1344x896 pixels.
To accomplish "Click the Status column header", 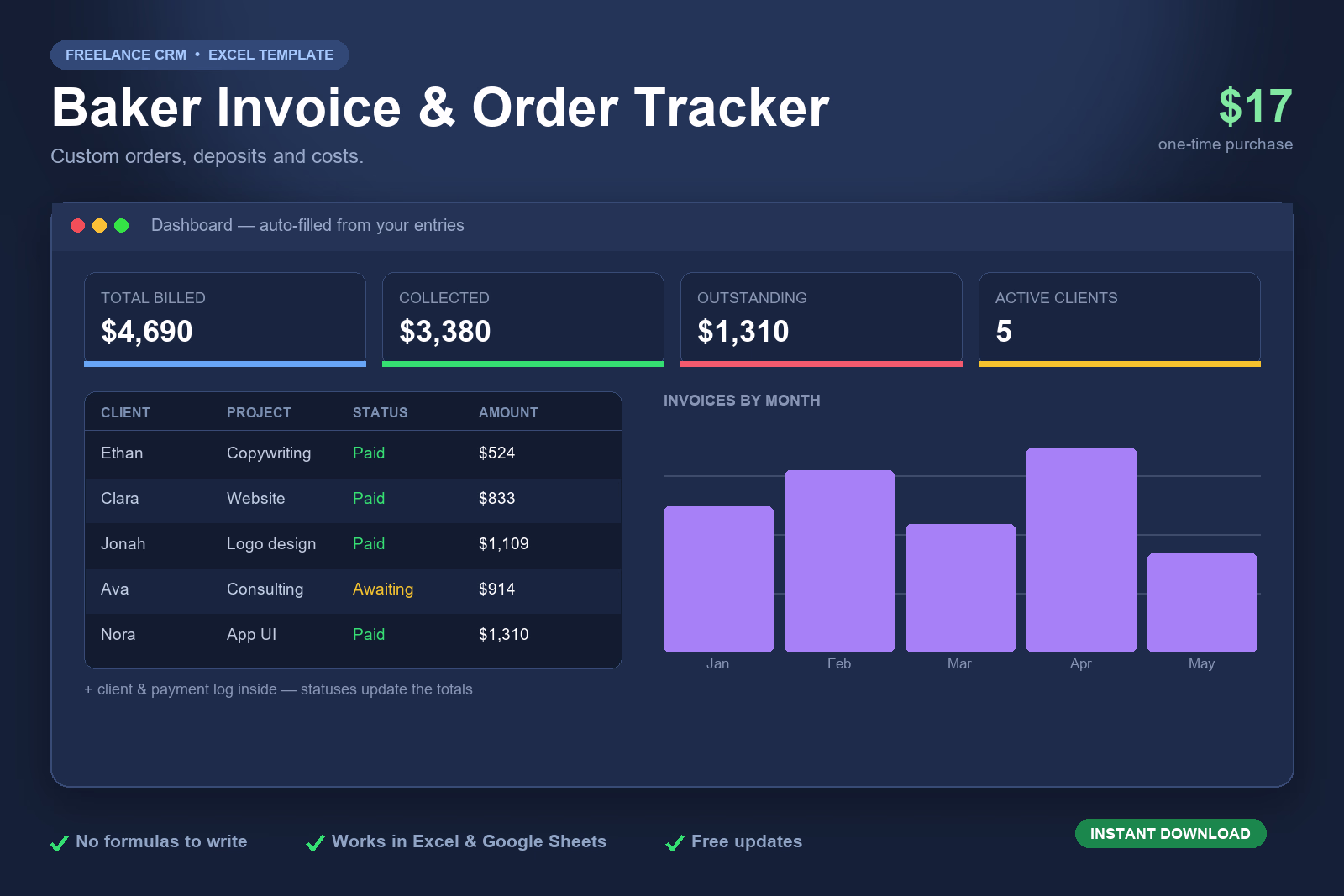I will (380, 412).
